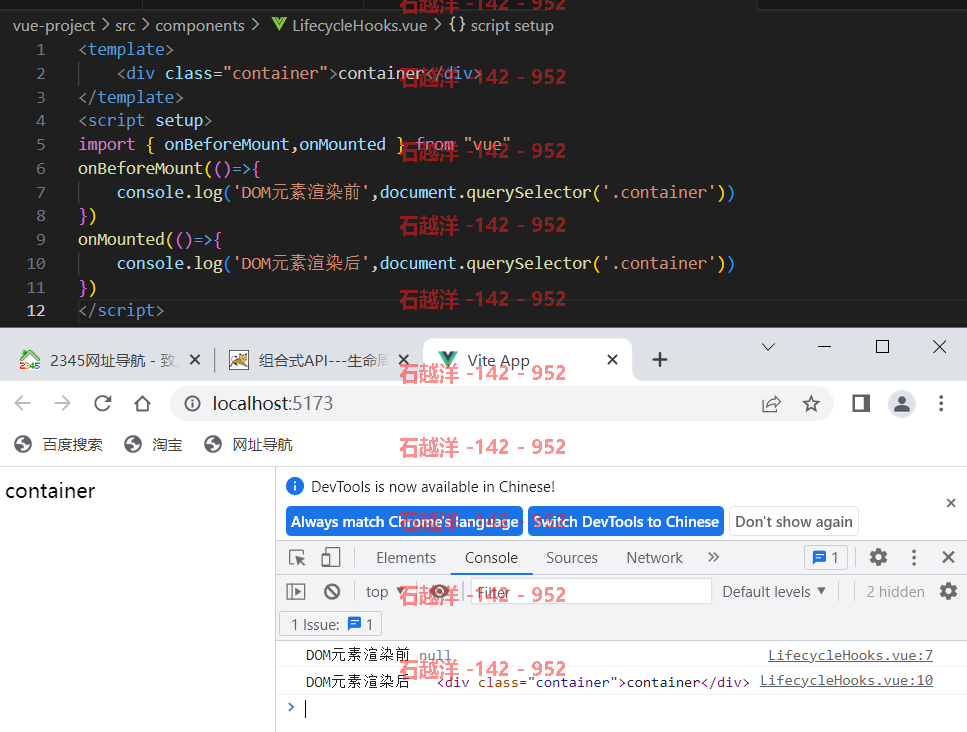Click src in the breadcrumb
967x732 pixels.
coord(125,26)
